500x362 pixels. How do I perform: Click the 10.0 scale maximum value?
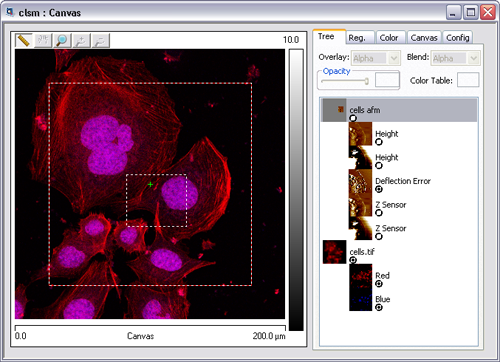tap(291, 40)
